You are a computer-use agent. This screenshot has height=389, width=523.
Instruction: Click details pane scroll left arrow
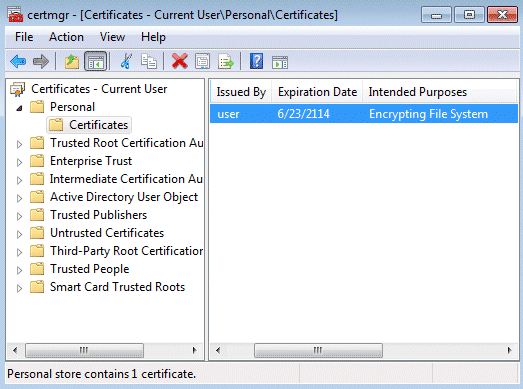tap(218, 350)
